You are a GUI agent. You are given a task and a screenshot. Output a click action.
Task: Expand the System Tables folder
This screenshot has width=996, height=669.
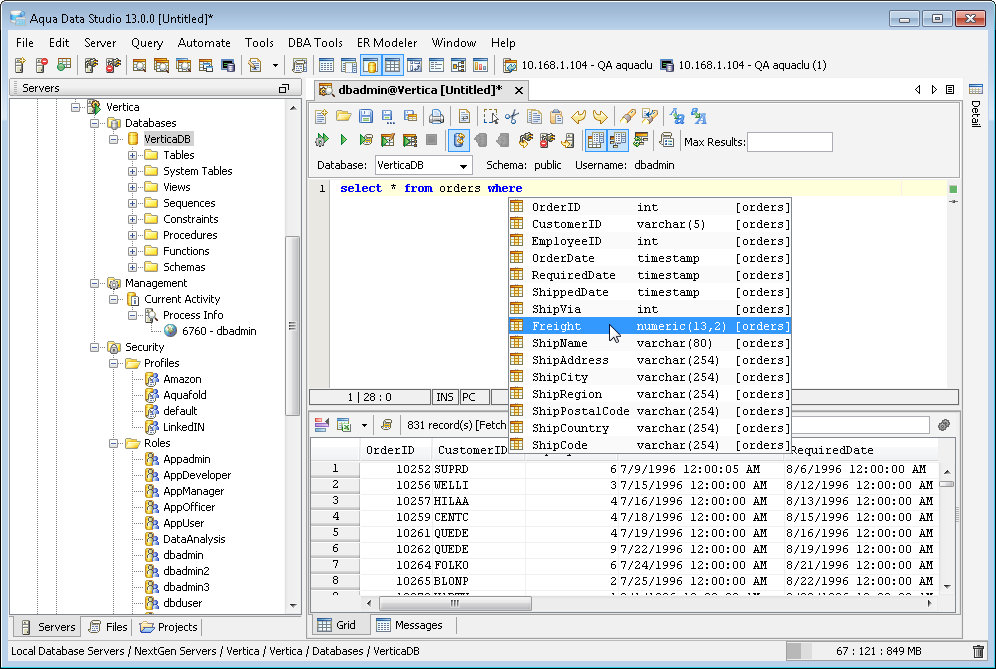(x=132, y=171)
